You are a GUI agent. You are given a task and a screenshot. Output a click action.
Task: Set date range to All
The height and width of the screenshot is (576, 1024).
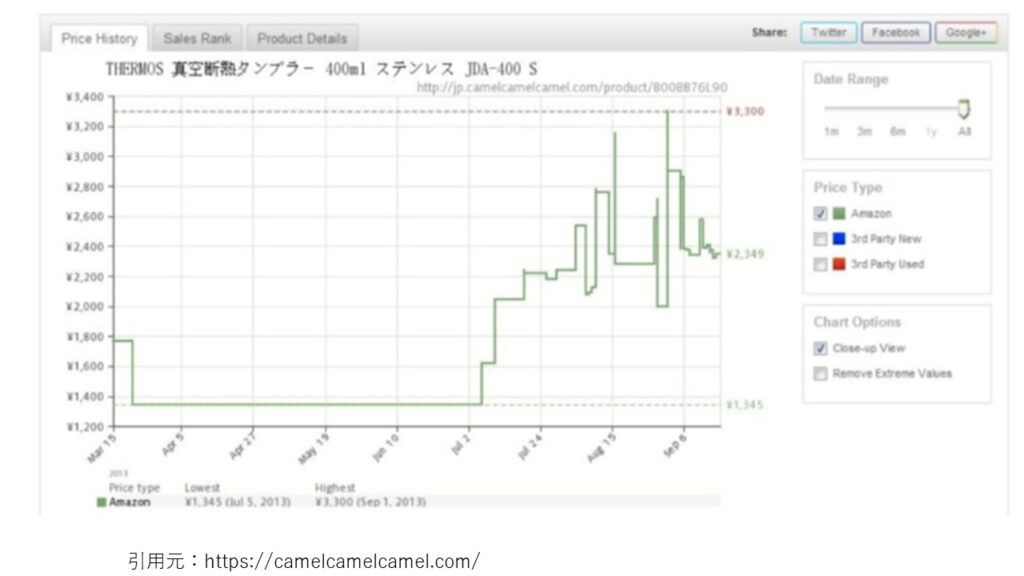pyautogui.click(x=965, y=132)
